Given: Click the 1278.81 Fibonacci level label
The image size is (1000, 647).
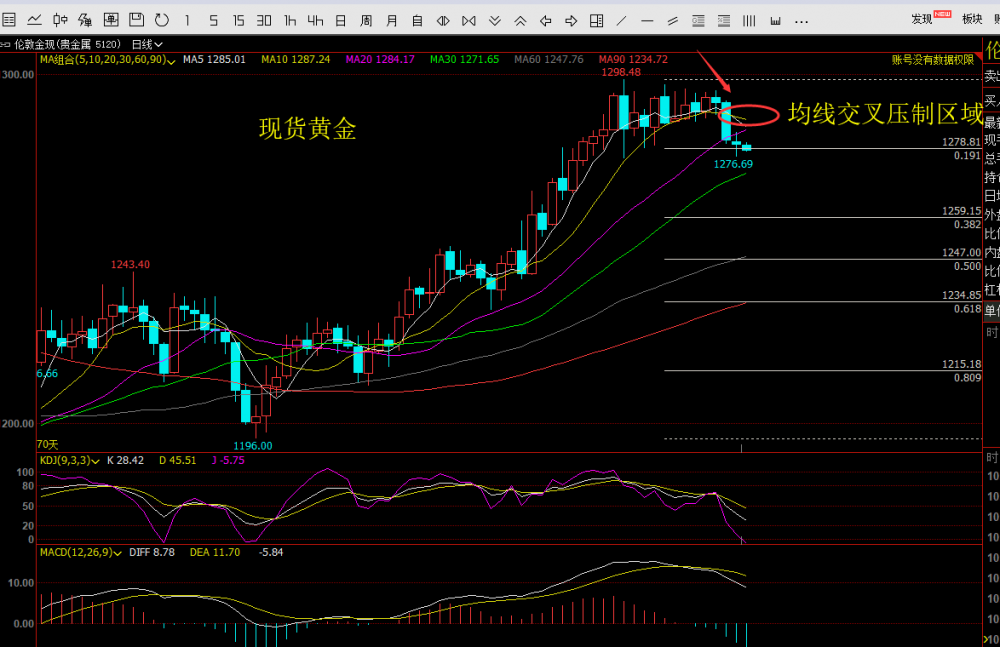Looking at the screenshot, I should pyautogui.click(x=962, y=142).
